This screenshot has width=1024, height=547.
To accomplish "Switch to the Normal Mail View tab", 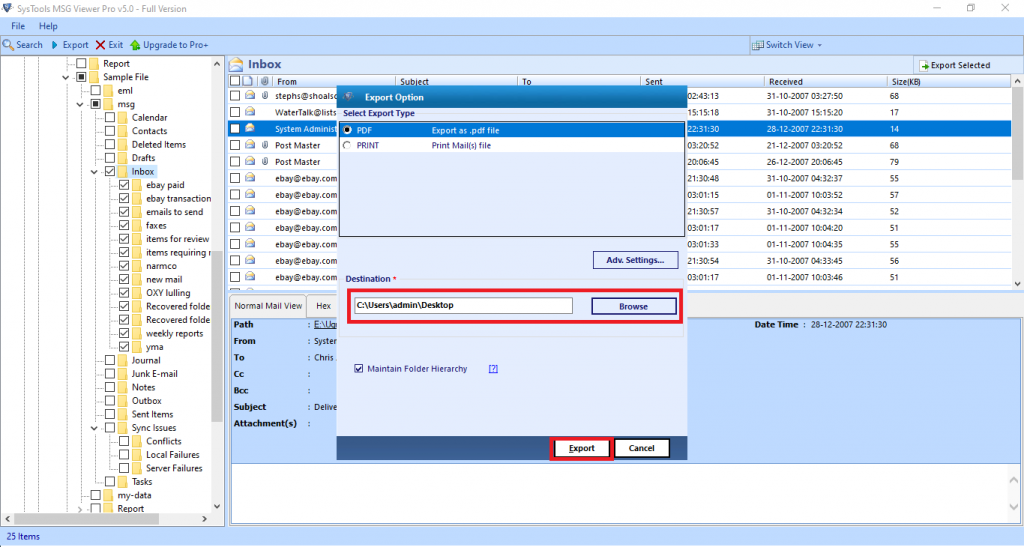I will pos(268,305).
